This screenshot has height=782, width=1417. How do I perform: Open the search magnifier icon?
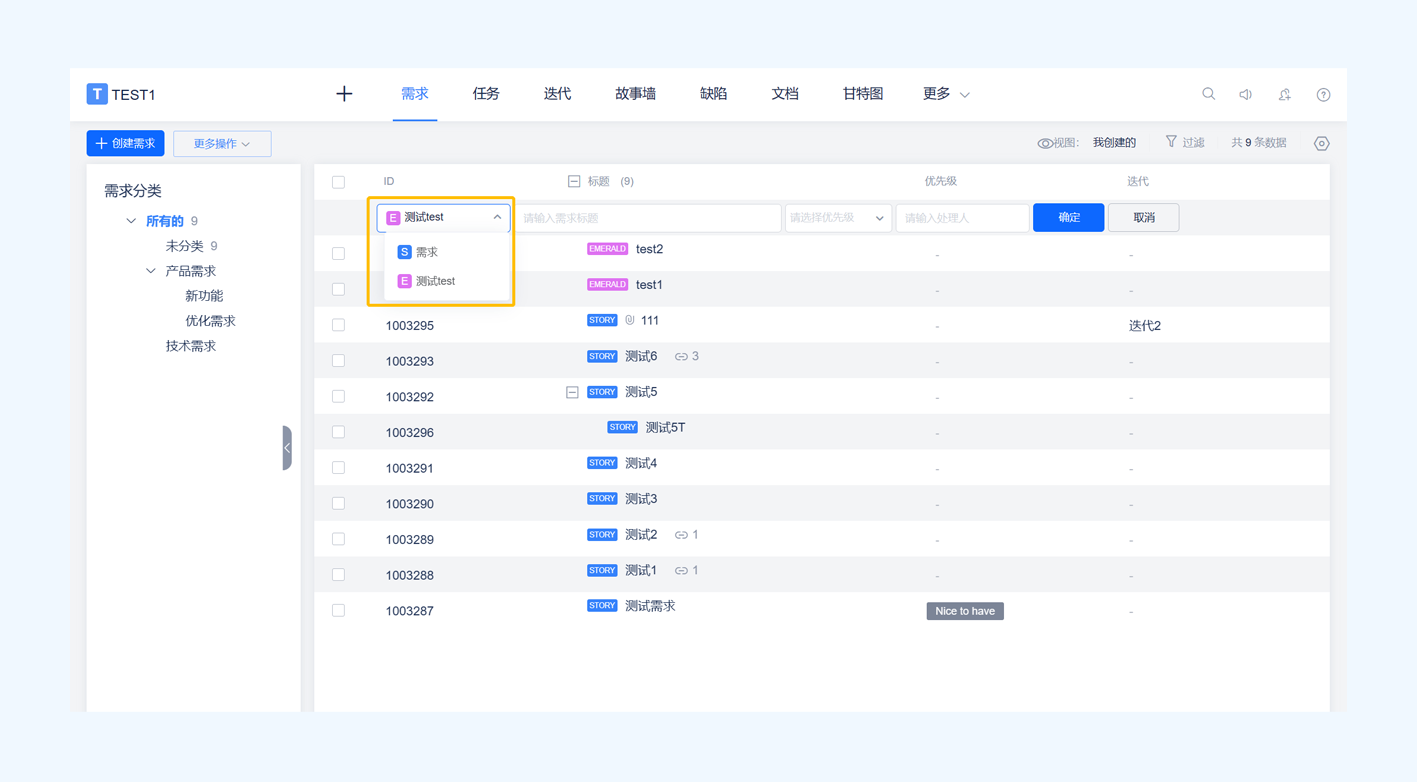tap(1209, 94)
